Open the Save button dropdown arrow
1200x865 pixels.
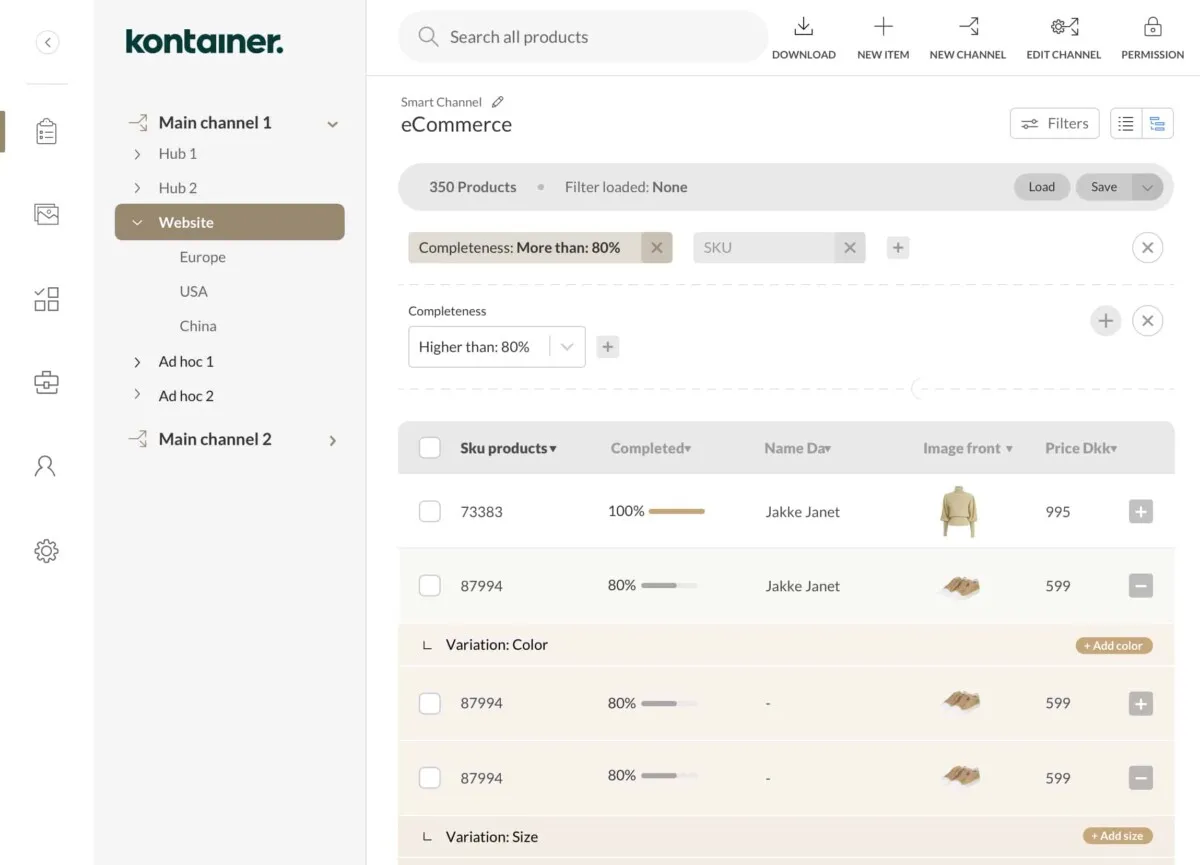(1147, 187)
